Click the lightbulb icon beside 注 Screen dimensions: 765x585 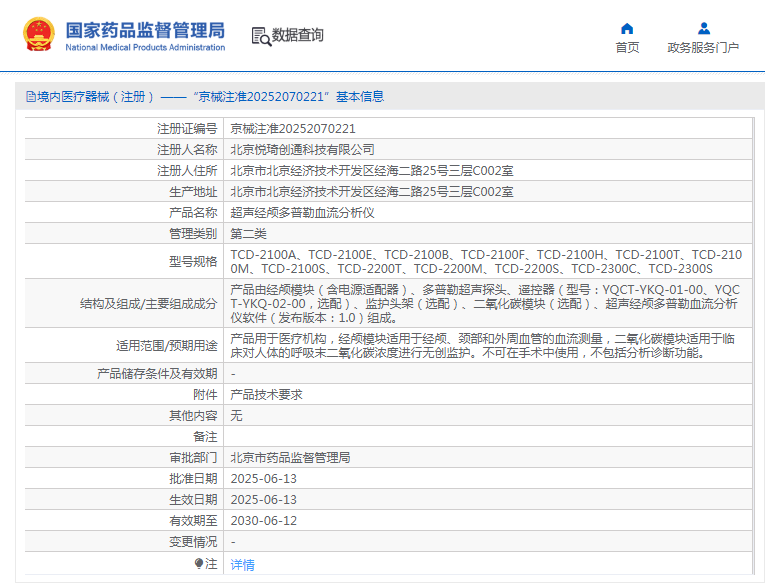coord(199,564)
